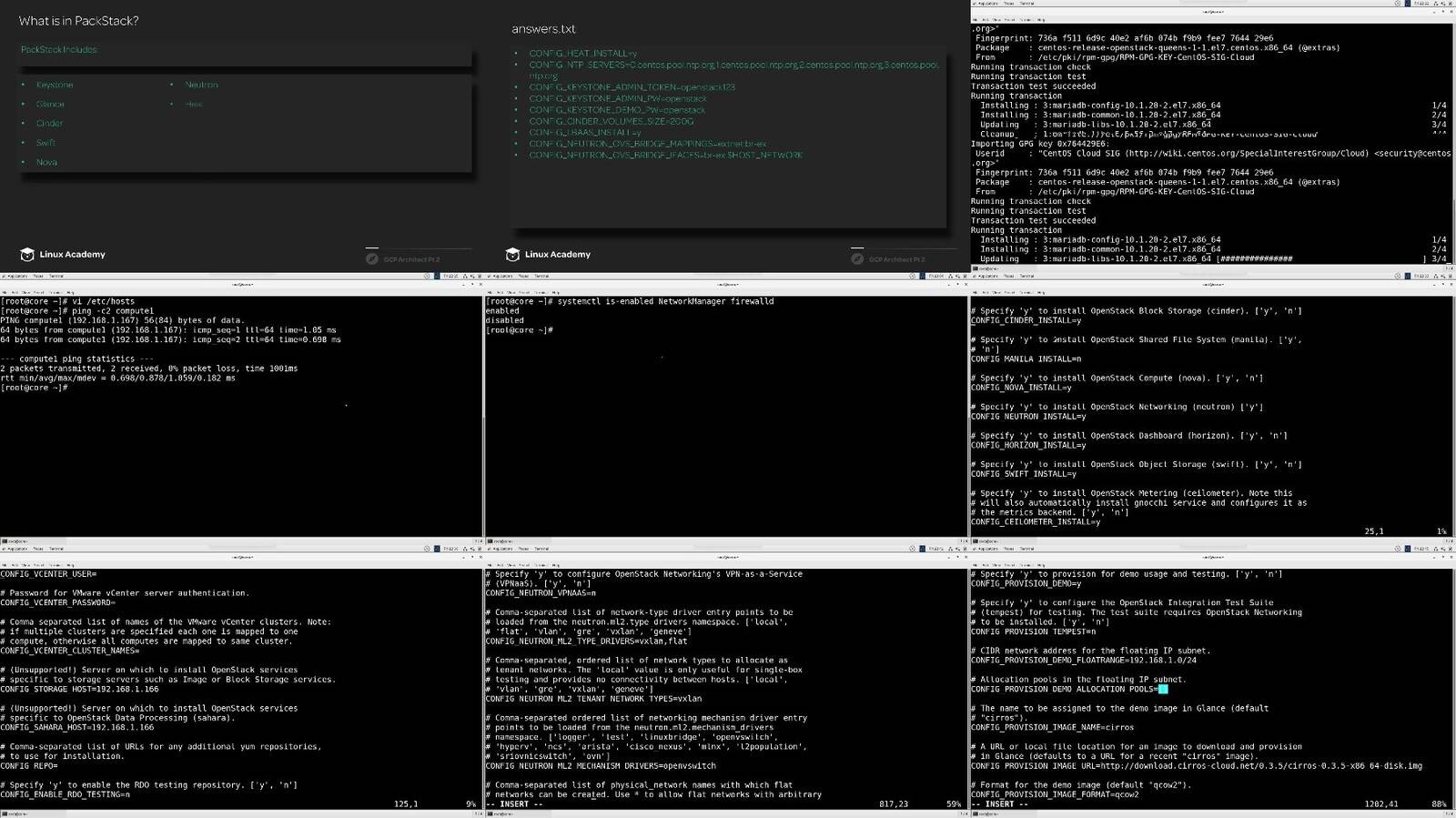This screenshot has height=818, width=1456.
Task: Click the CONFIG_NEUTRON_ML2_TYPE_DRIVERS=vxlan,flat line
Action: (x=587, y=641)
